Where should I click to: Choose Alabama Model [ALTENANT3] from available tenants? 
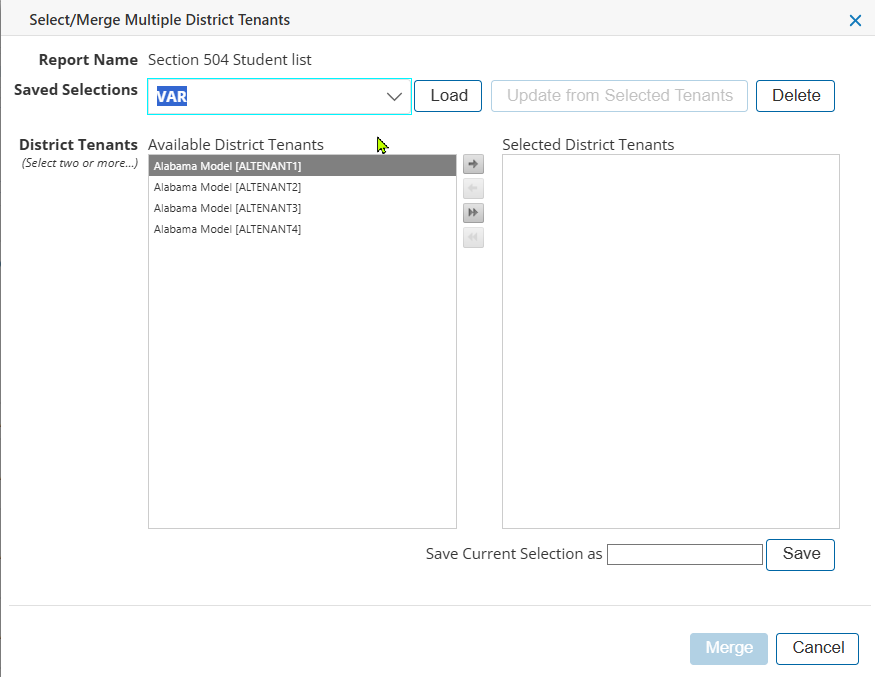pyautogui.click(x=227, y=208)
